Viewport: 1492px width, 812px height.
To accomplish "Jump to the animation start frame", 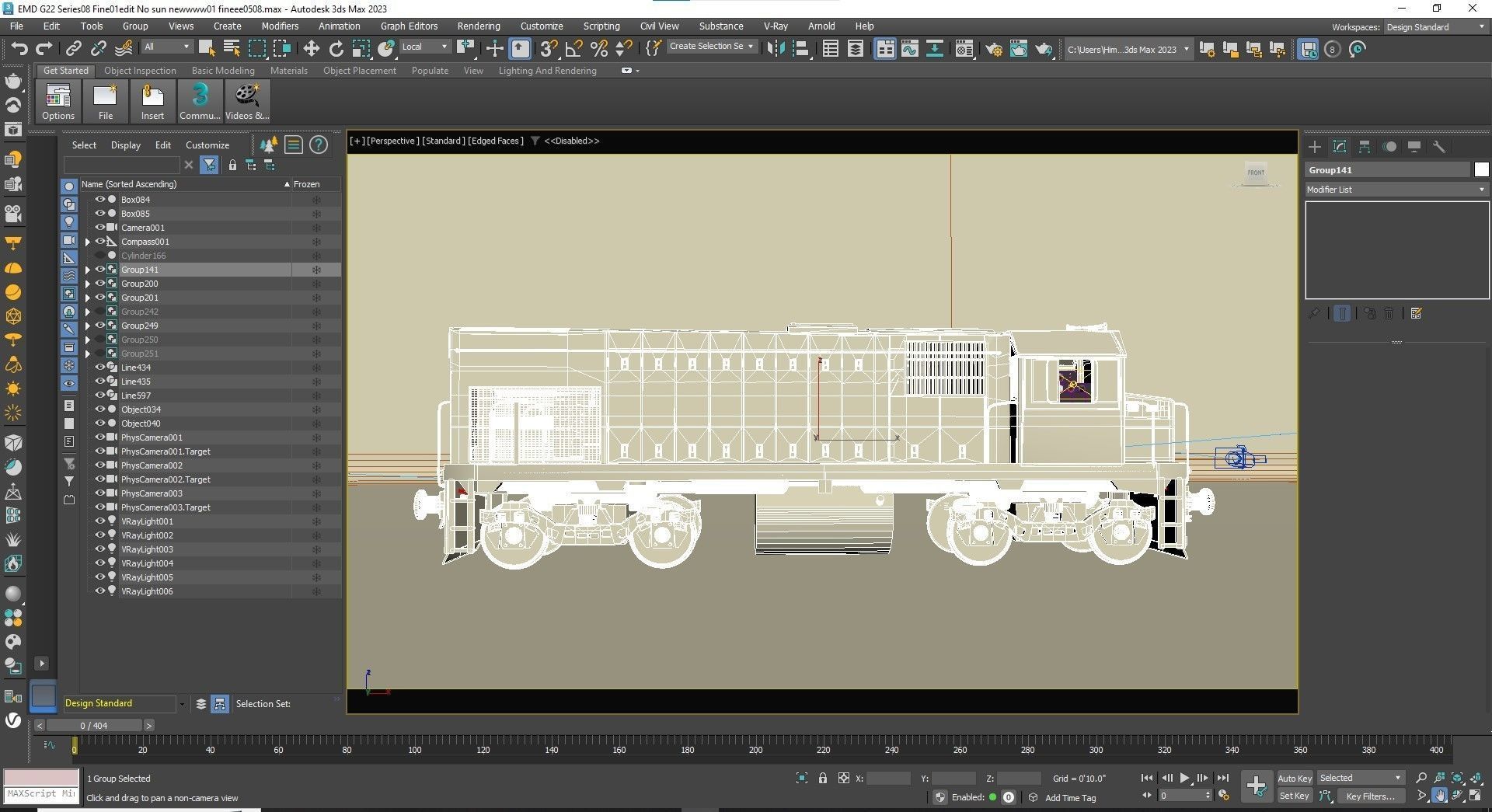I will [x=1146, y=778].
